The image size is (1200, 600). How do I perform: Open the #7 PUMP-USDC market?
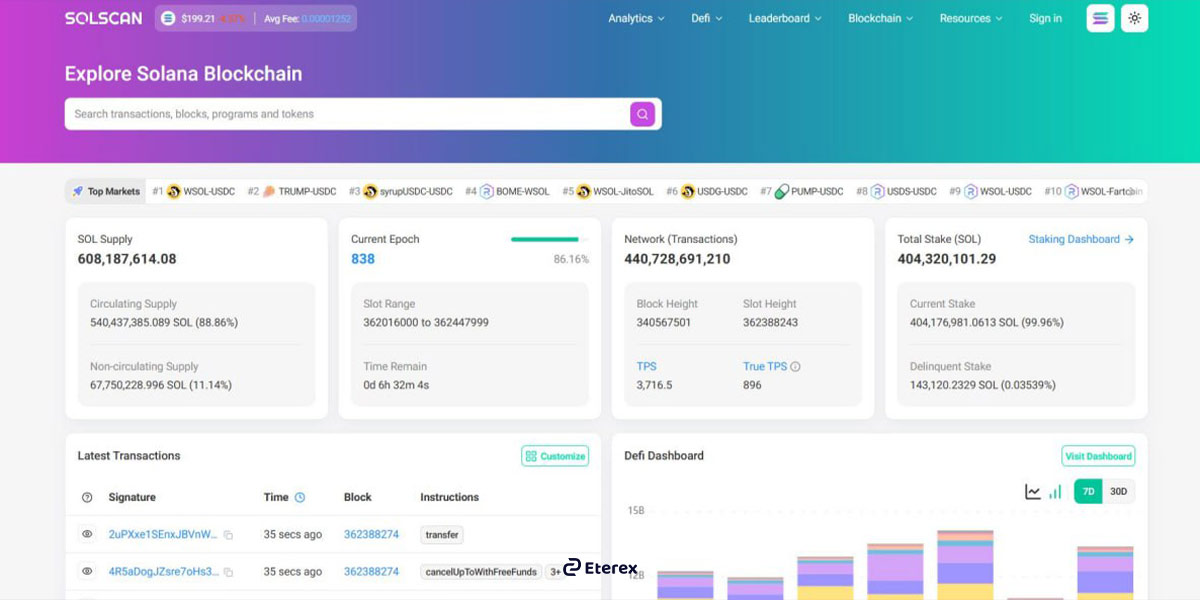click(802, 191)
